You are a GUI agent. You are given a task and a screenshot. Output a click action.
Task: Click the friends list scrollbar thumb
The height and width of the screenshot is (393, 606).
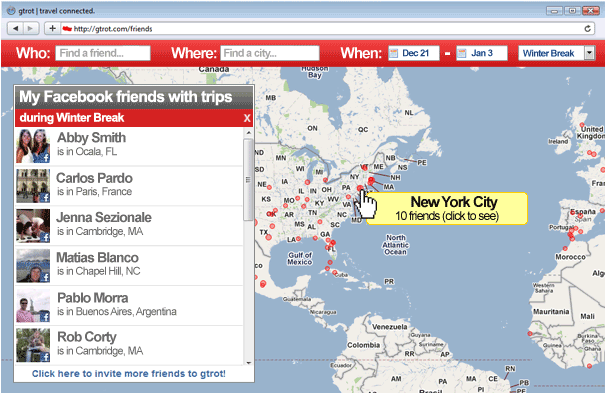pyautogui.click(x=248, y=180)
